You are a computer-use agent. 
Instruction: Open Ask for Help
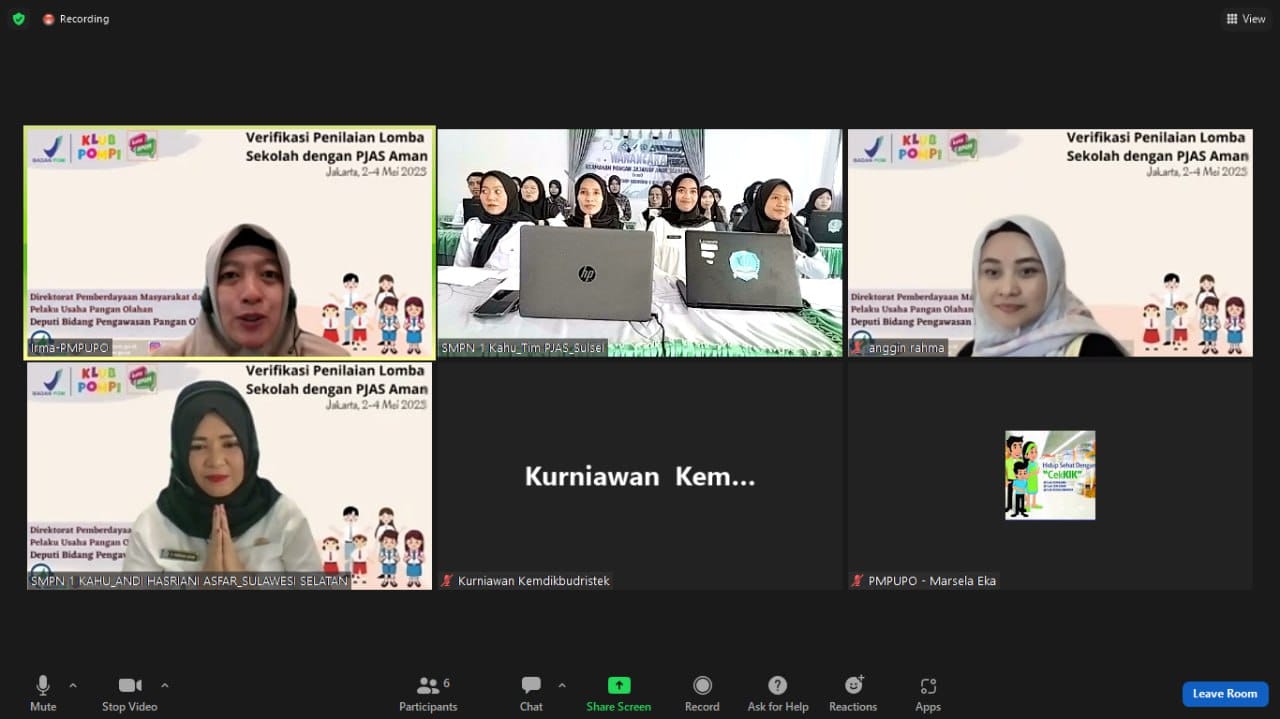click(777, 693)
